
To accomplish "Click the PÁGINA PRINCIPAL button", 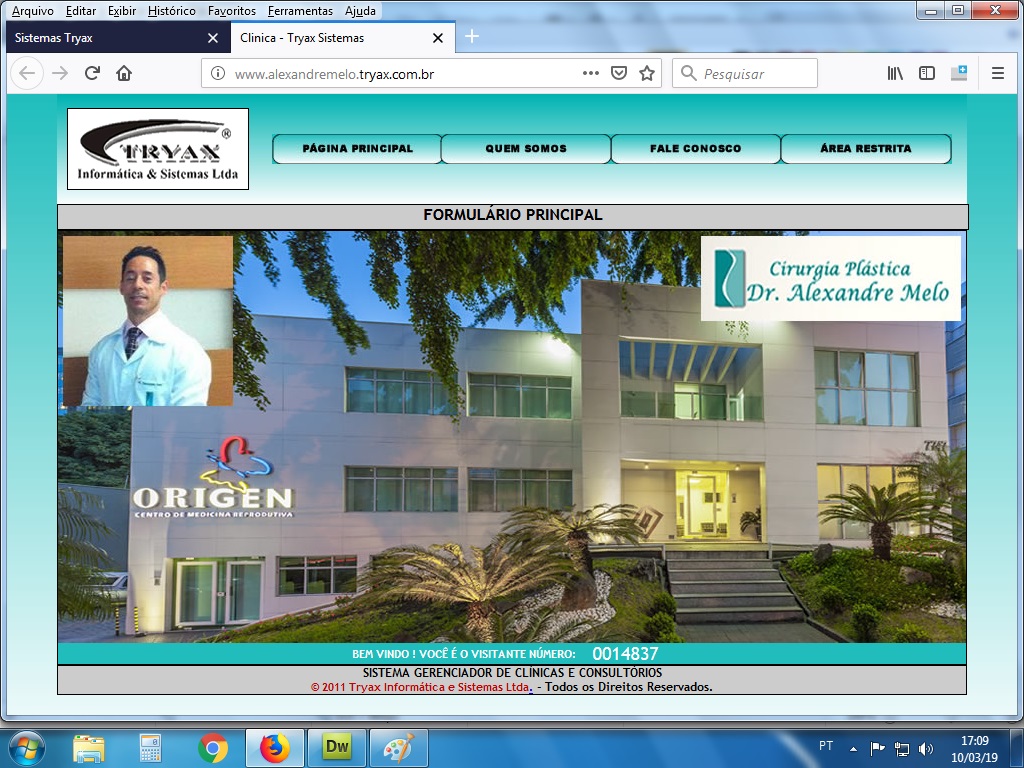I will point(357,148).
